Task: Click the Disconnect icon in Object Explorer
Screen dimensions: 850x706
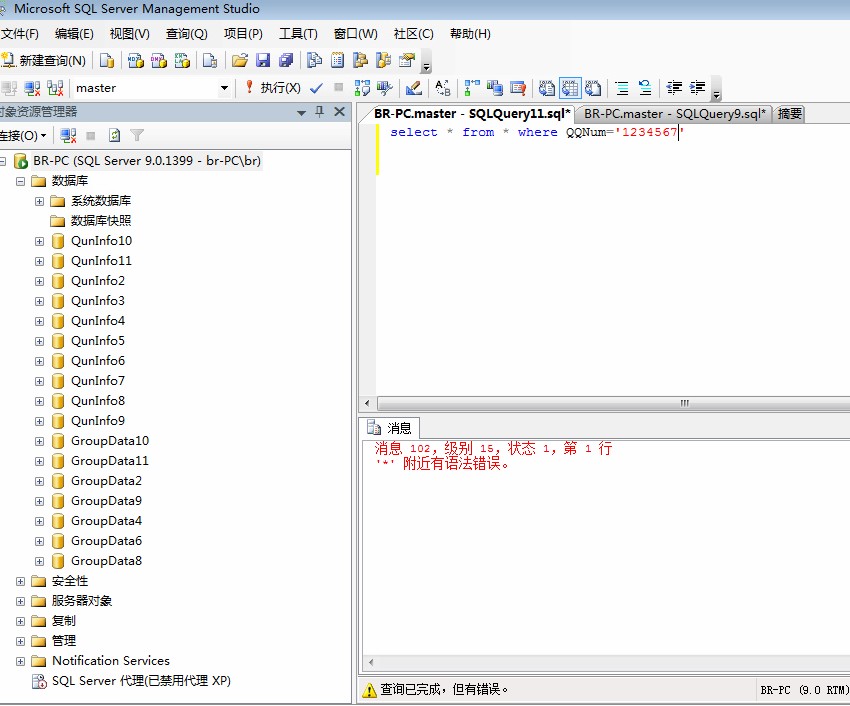Action: (68, 135)
